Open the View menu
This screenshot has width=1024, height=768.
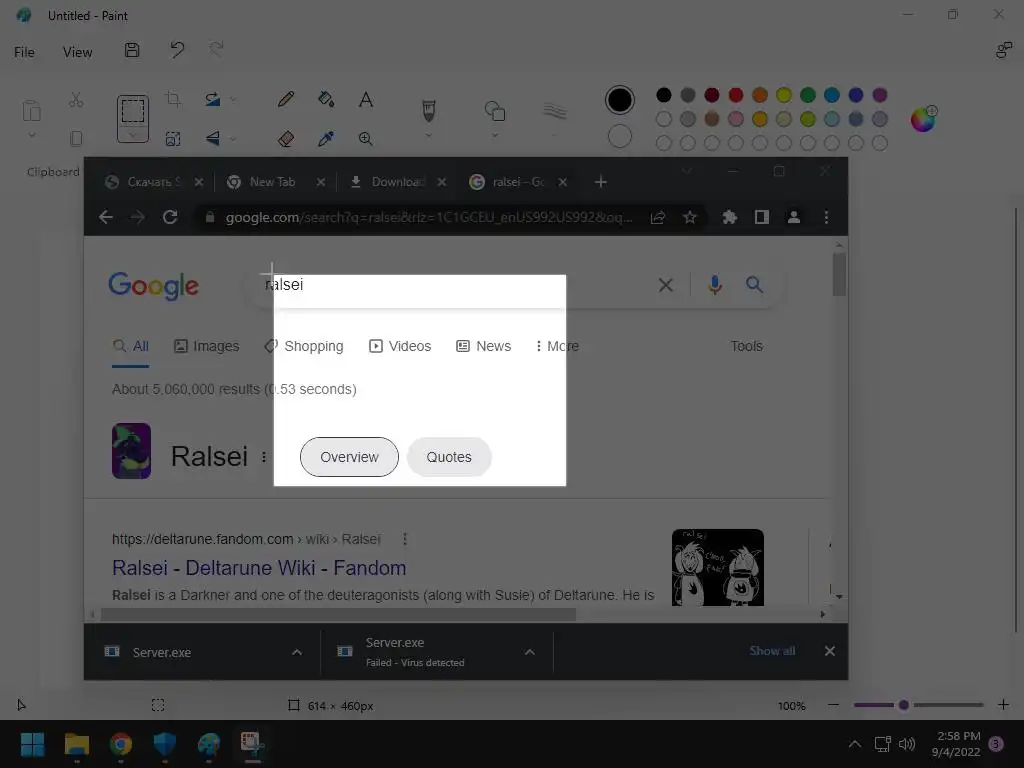click(x=77, y=52)
